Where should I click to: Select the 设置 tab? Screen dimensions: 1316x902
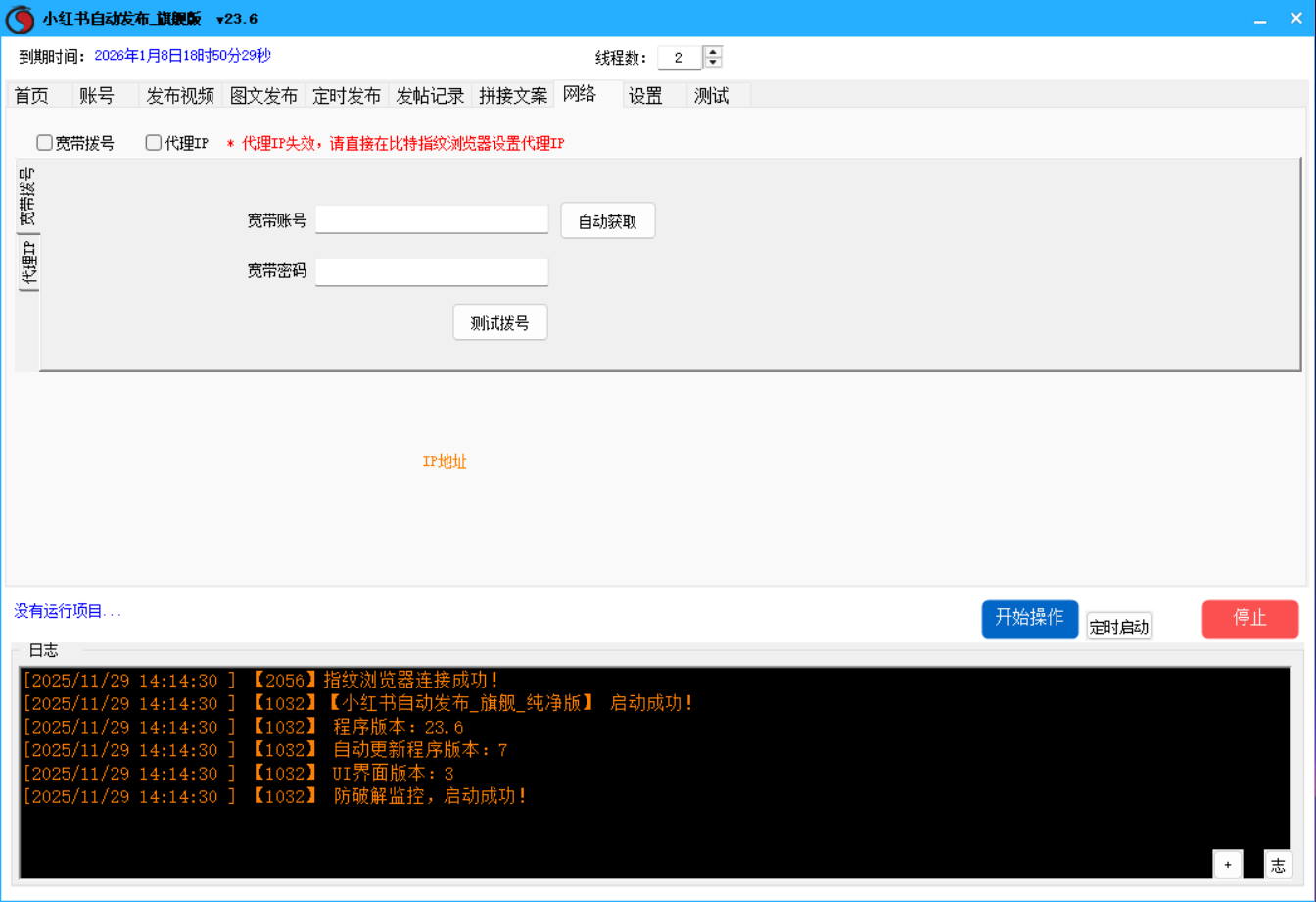point(645,96)
